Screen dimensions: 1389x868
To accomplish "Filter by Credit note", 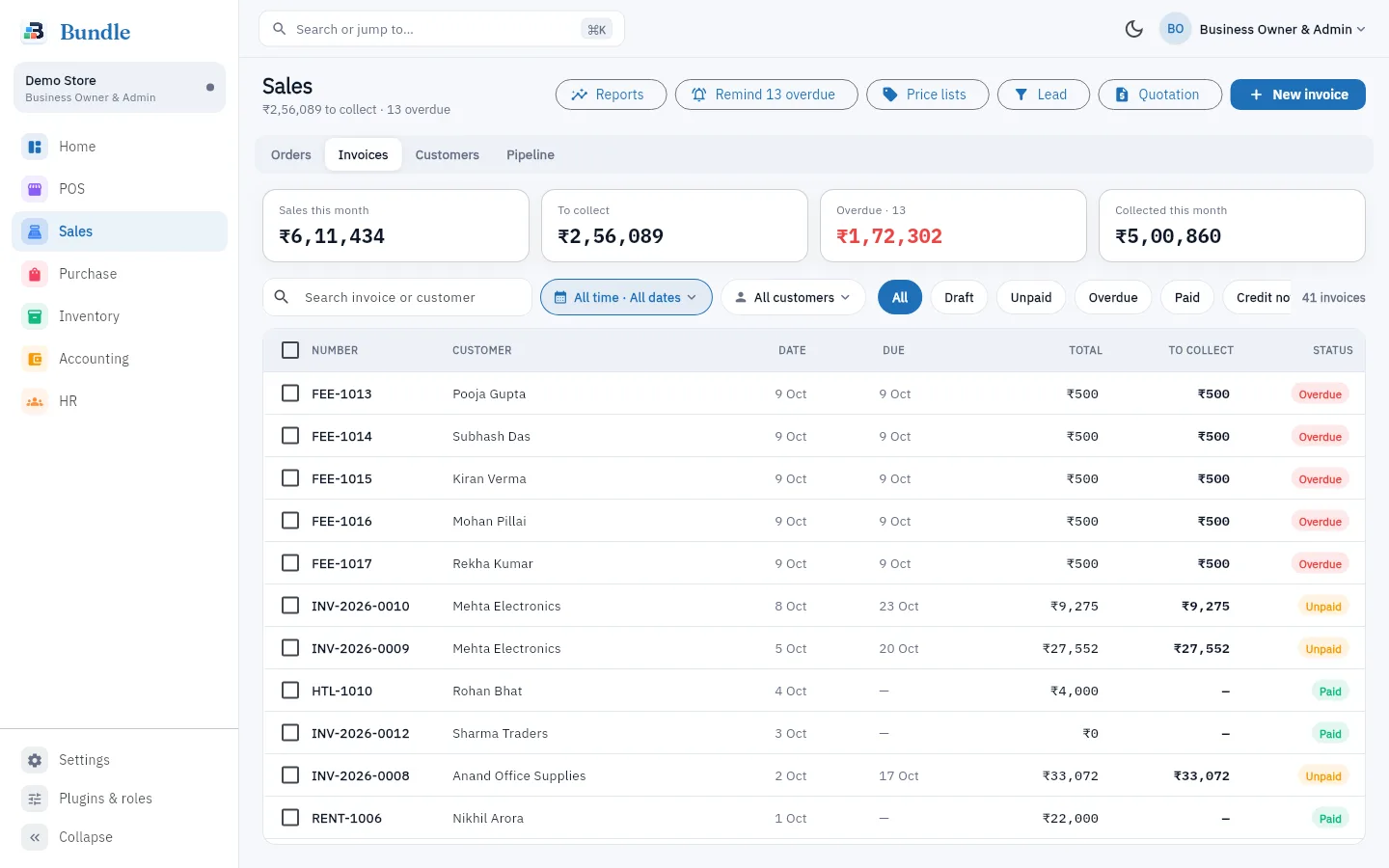I will click(1258, 297).
